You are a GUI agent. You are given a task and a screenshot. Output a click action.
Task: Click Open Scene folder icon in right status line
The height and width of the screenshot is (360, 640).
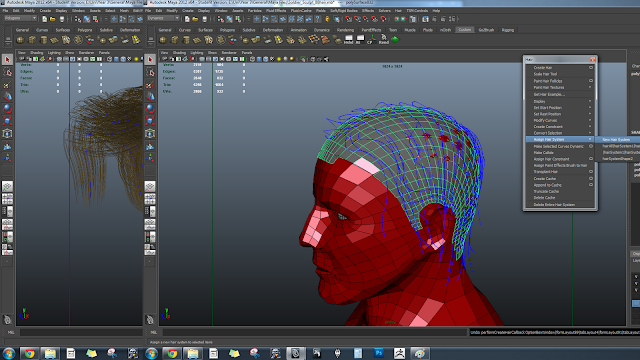click(196, 19)
